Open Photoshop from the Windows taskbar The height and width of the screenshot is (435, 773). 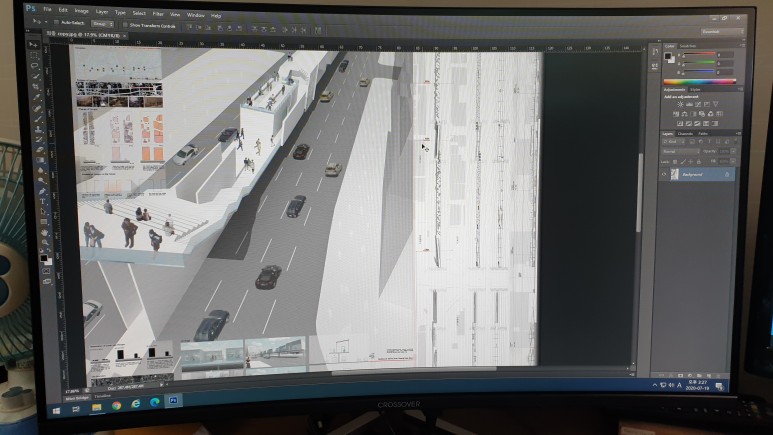point(175,401)
